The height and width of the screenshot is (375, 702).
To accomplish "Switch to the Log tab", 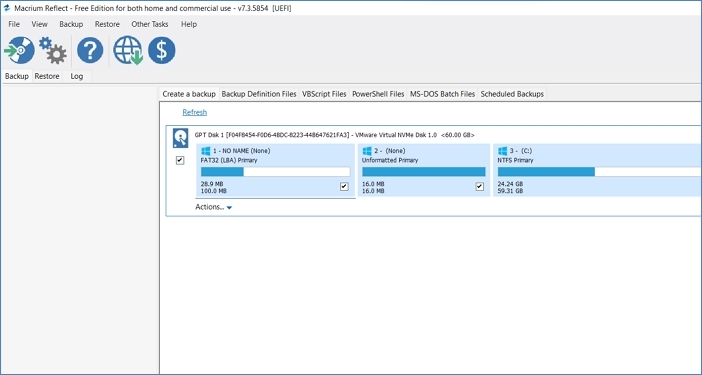I will [x=77, y=76].
